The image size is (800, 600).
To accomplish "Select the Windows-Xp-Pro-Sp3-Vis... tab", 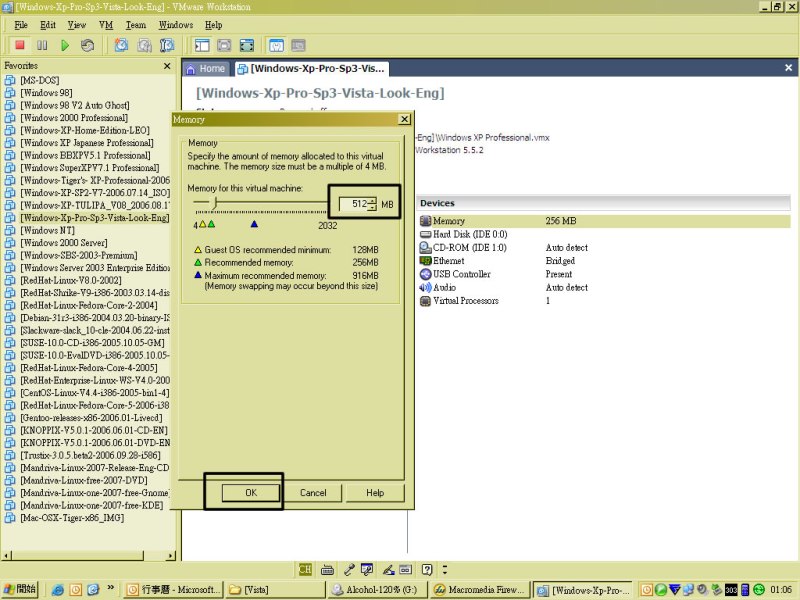I will click(x=312, y=68).
